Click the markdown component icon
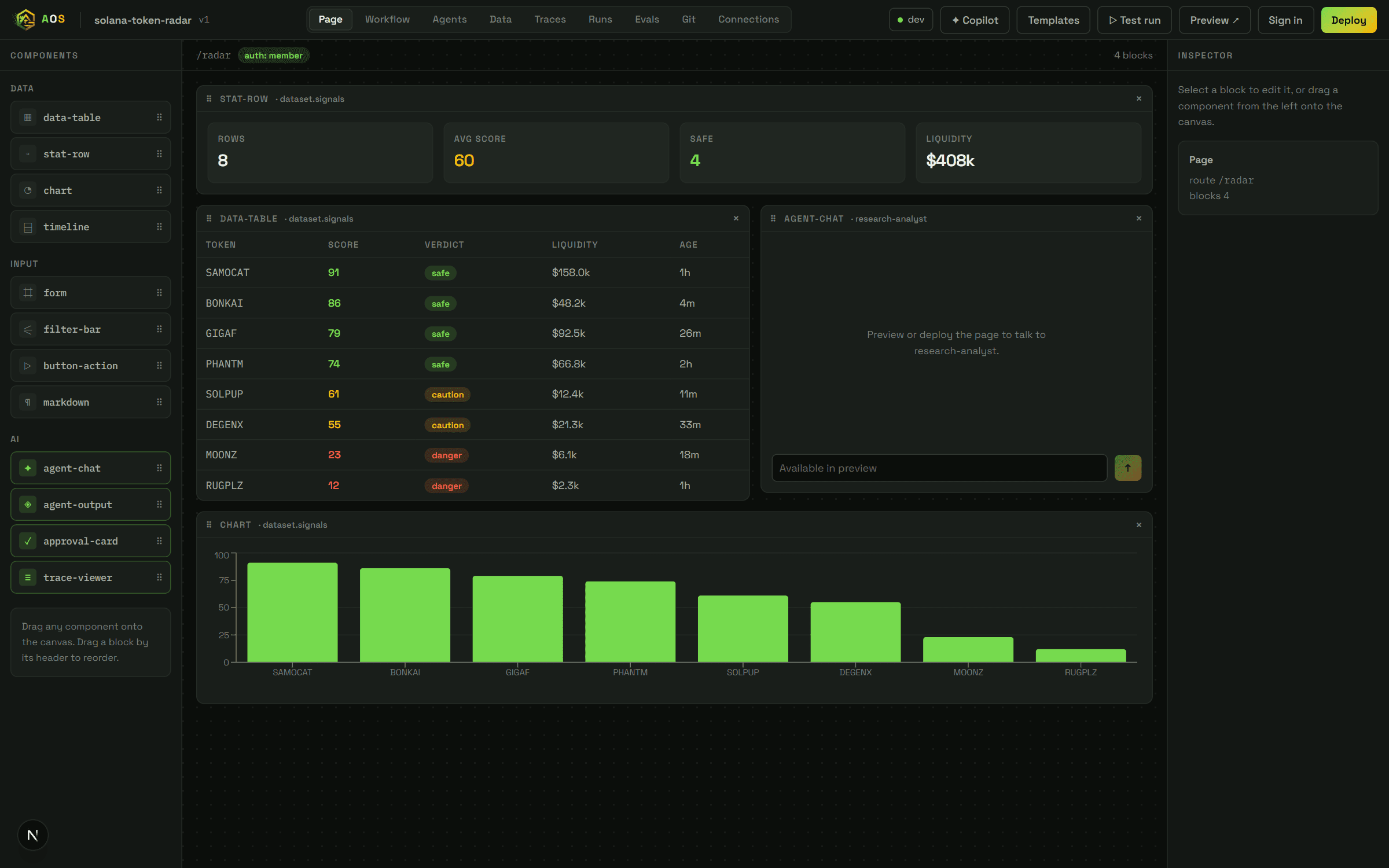This screenshot has width=1389, height=868. click(27, 402)
